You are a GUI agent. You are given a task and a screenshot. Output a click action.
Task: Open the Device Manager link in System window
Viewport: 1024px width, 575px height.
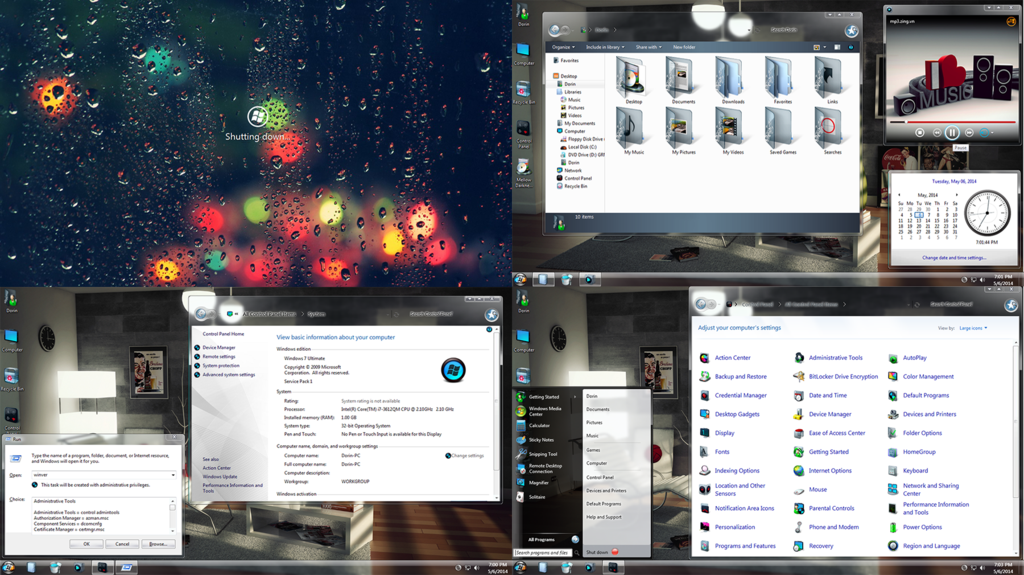(x=219, y=348)
